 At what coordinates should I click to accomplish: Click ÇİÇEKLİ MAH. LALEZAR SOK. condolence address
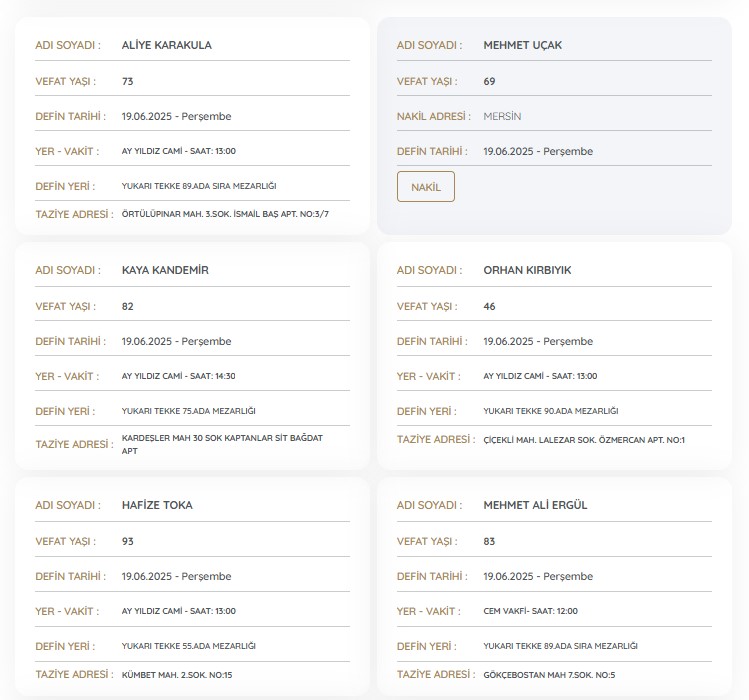pyautogui.click(x=584, y=440)
